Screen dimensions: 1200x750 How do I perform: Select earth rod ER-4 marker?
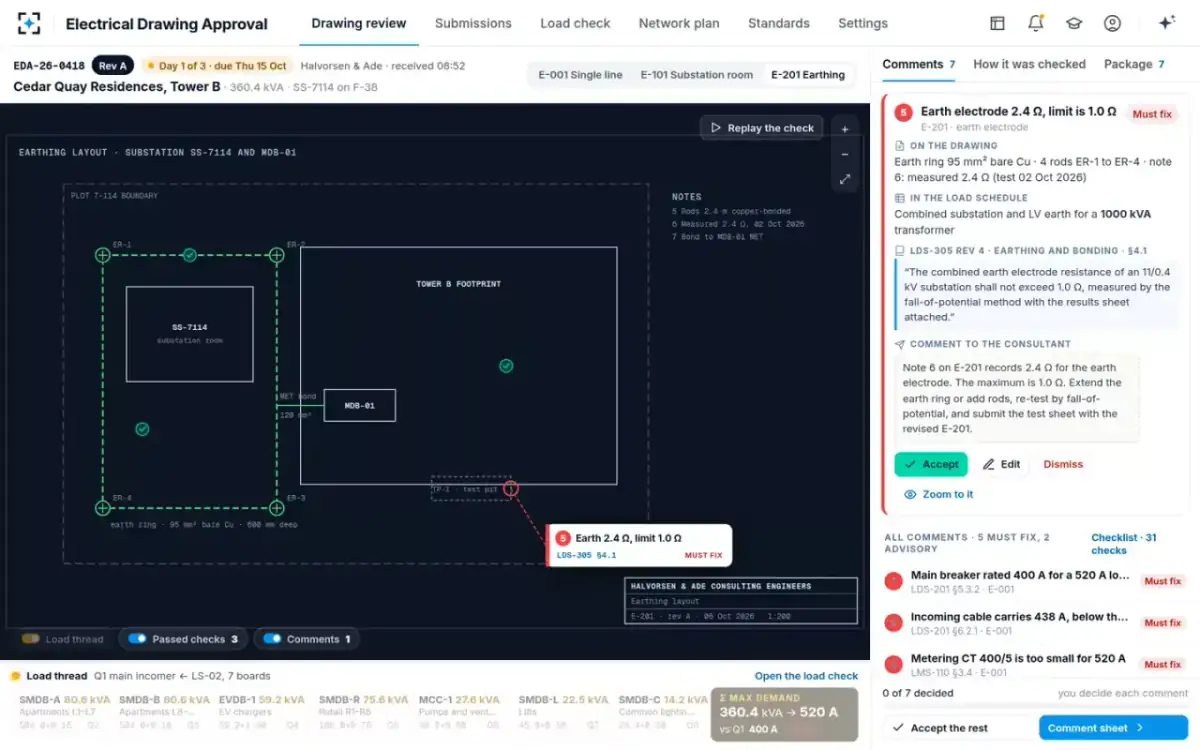point(102,508)
